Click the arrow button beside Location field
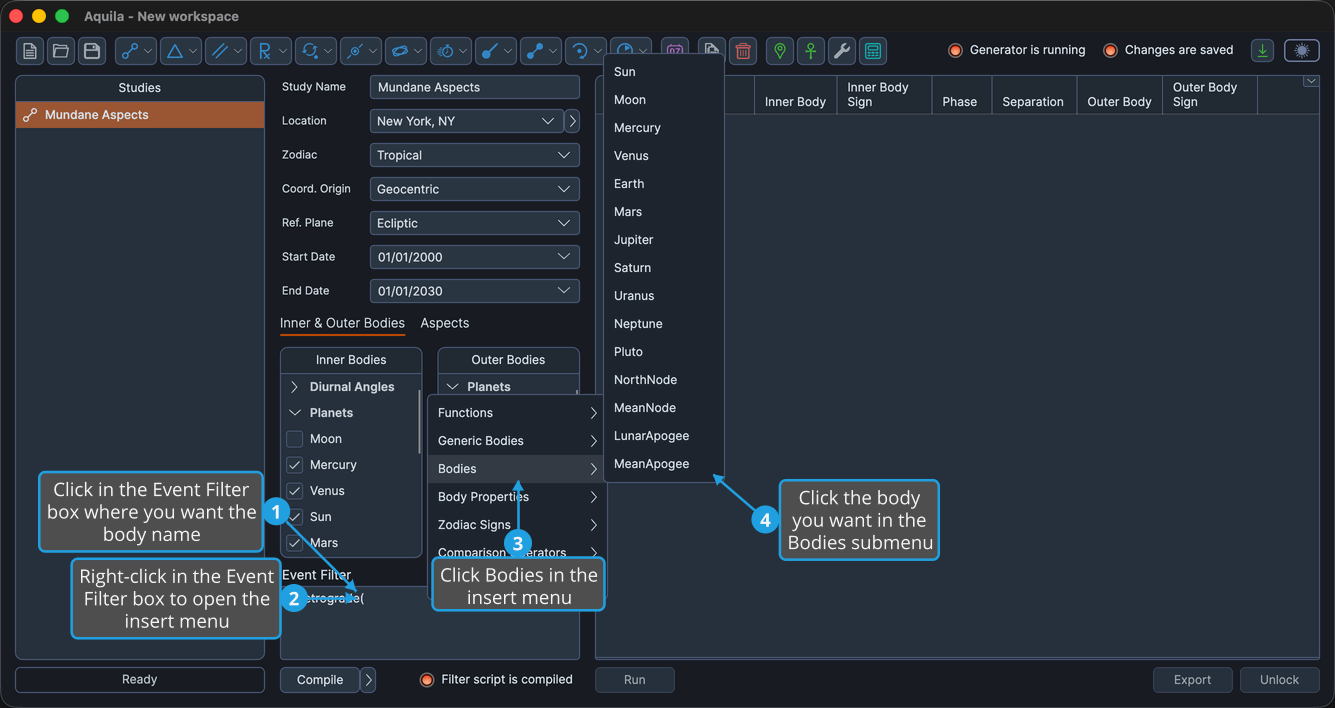The width and height of the screenshot is (1335, 708). [572, 121]
